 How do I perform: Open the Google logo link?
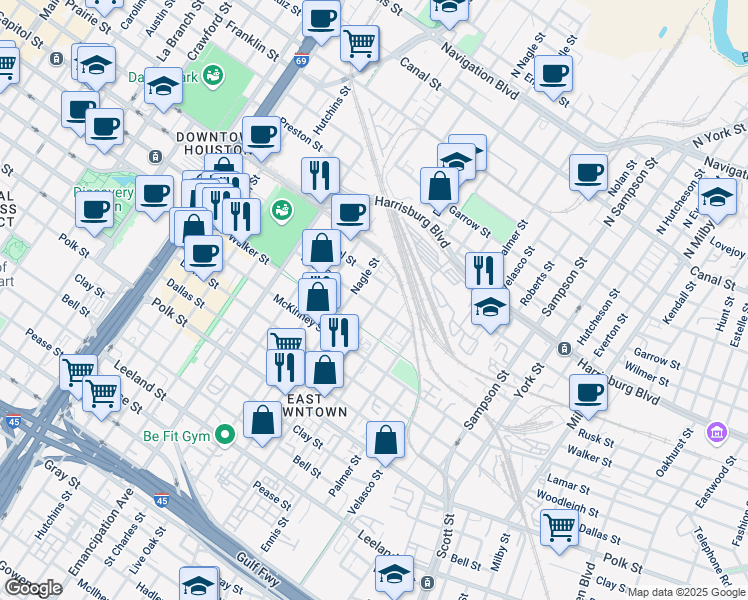point(33,589)
